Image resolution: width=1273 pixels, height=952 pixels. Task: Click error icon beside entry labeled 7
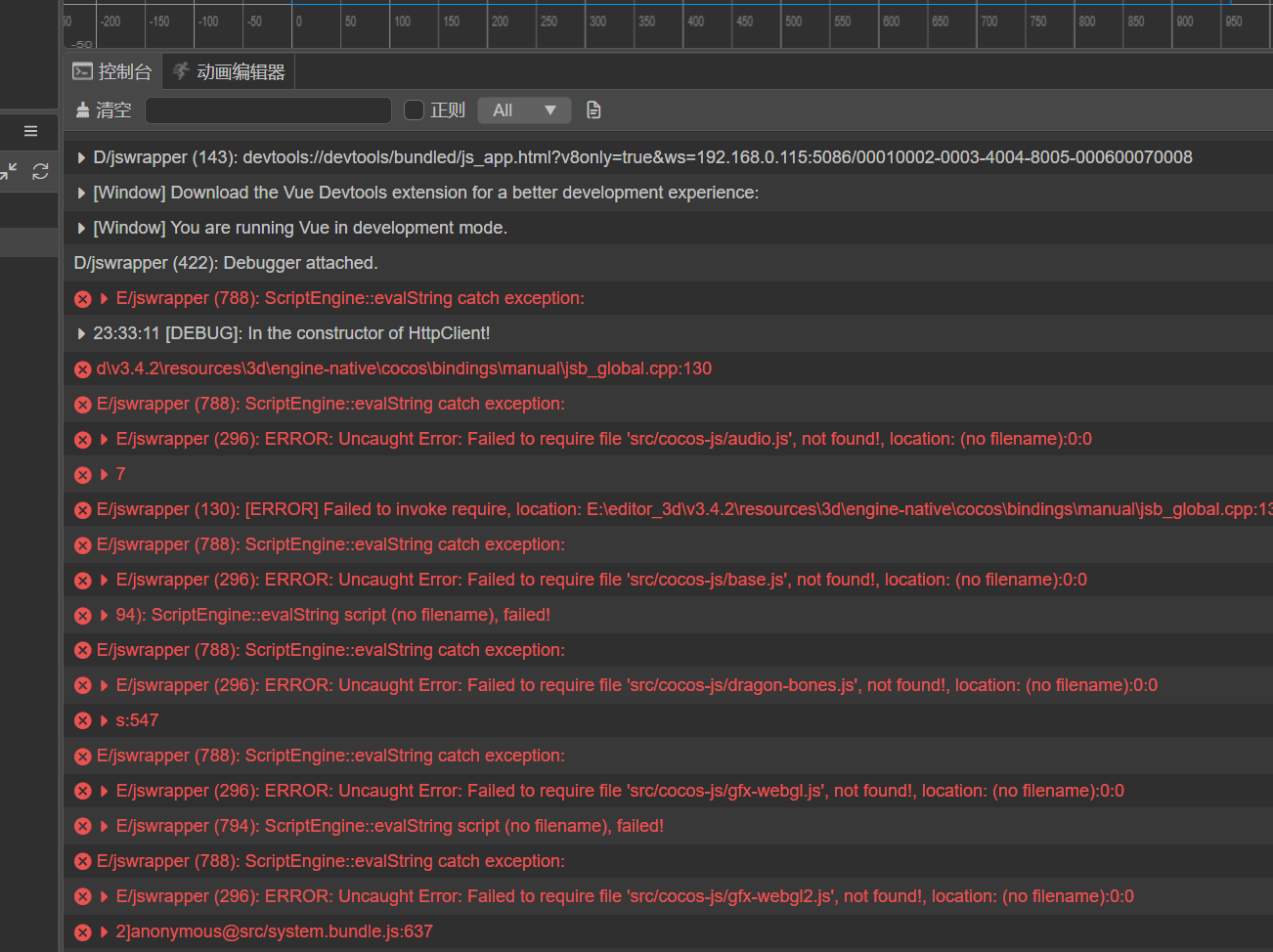[x=83, y=475]
